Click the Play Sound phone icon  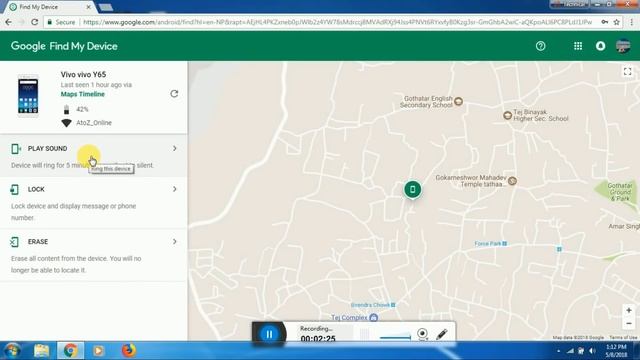[x=16, y=149]
